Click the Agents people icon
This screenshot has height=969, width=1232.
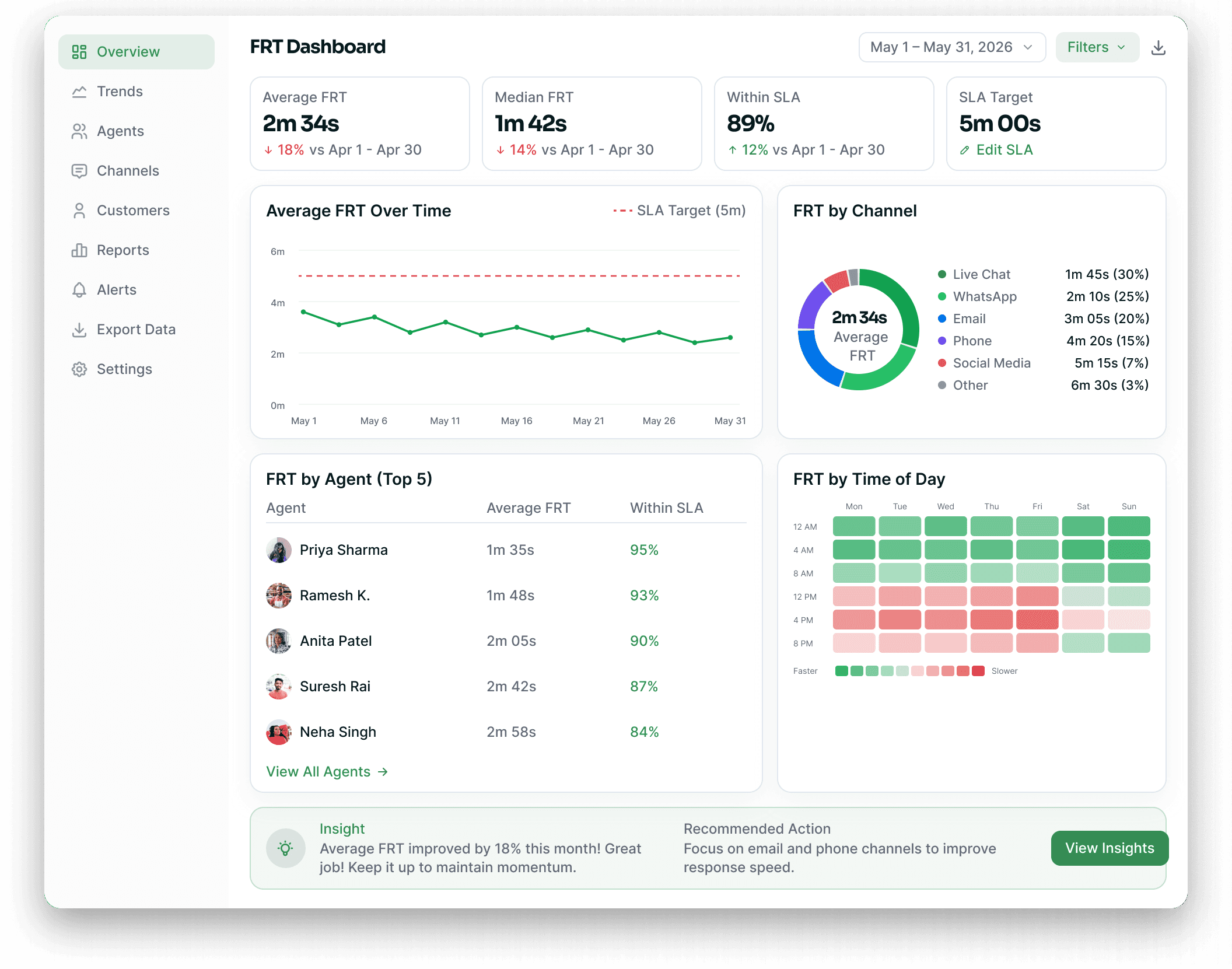[79, 131]
